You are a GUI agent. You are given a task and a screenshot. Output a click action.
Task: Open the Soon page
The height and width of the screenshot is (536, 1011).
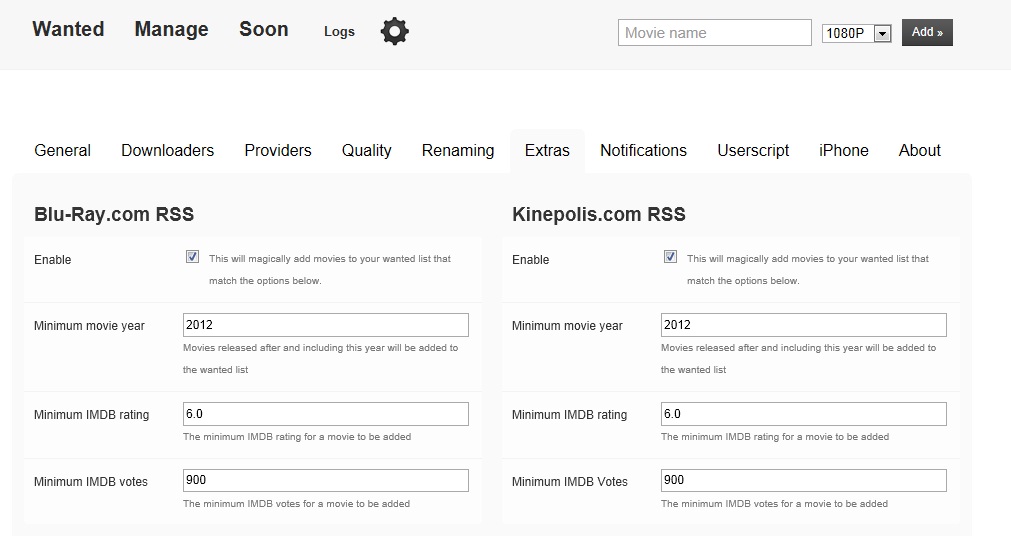click(264, 29)
